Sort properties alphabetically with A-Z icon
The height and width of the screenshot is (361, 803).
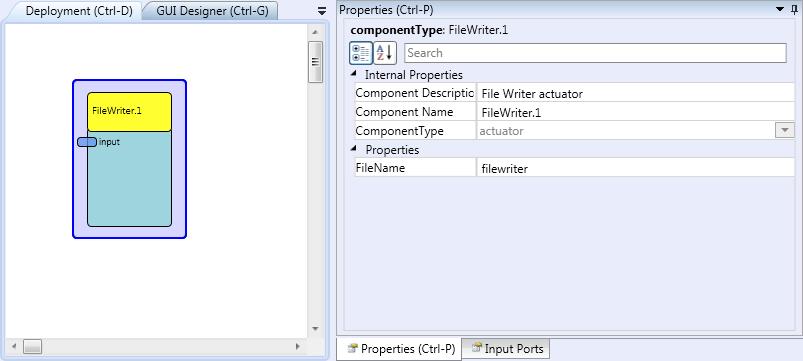[x=385, y=53]
